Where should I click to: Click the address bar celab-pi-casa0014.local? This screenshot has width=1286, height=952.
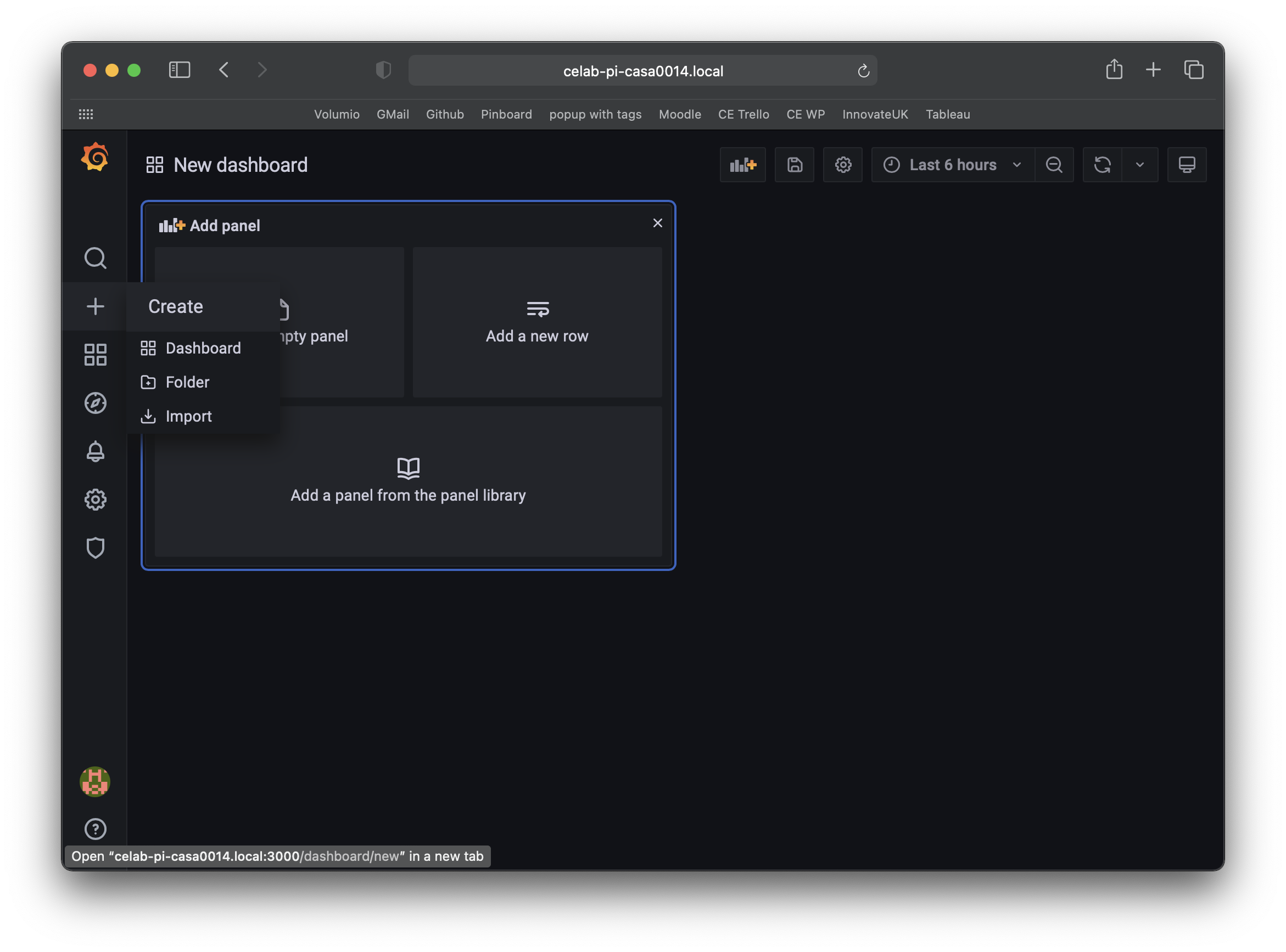click(x=642, y=70)
